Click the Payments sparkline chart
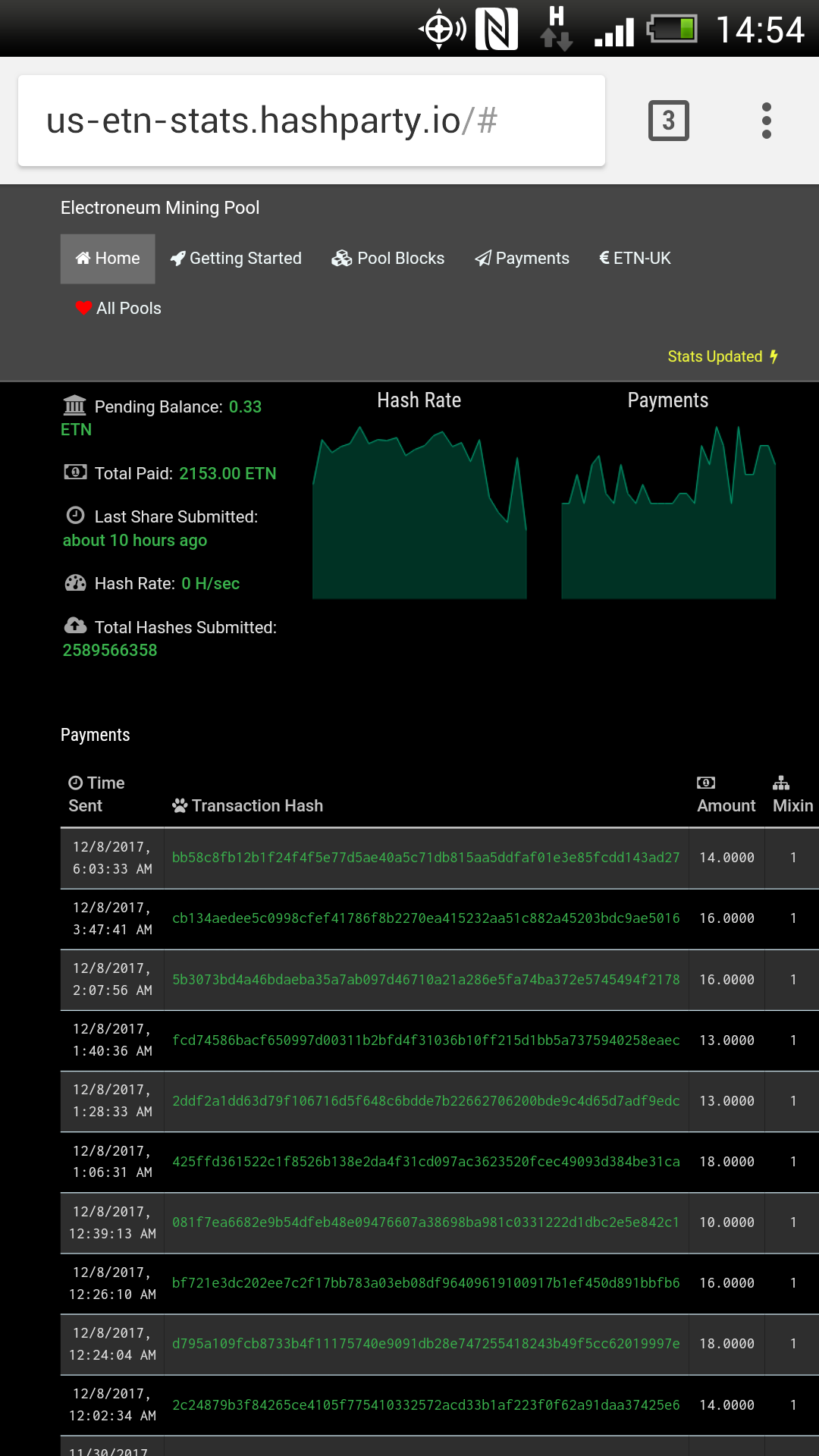Viewport: 819px width, 1456px height. click(668, 523)
